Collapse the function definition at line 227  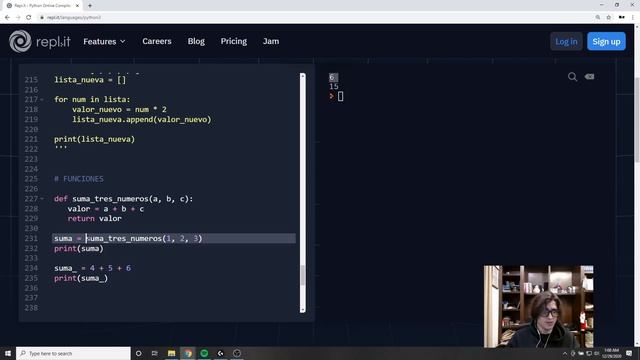tap(42, 199)
